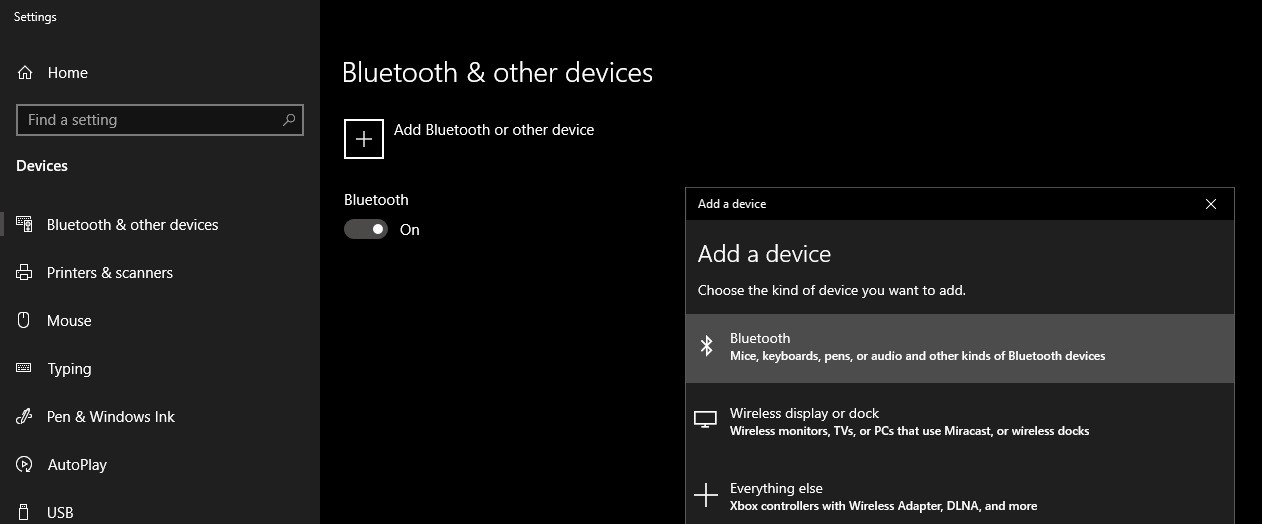
Task: Click the Mouse icon in sidebar
Action: (24, 321)
